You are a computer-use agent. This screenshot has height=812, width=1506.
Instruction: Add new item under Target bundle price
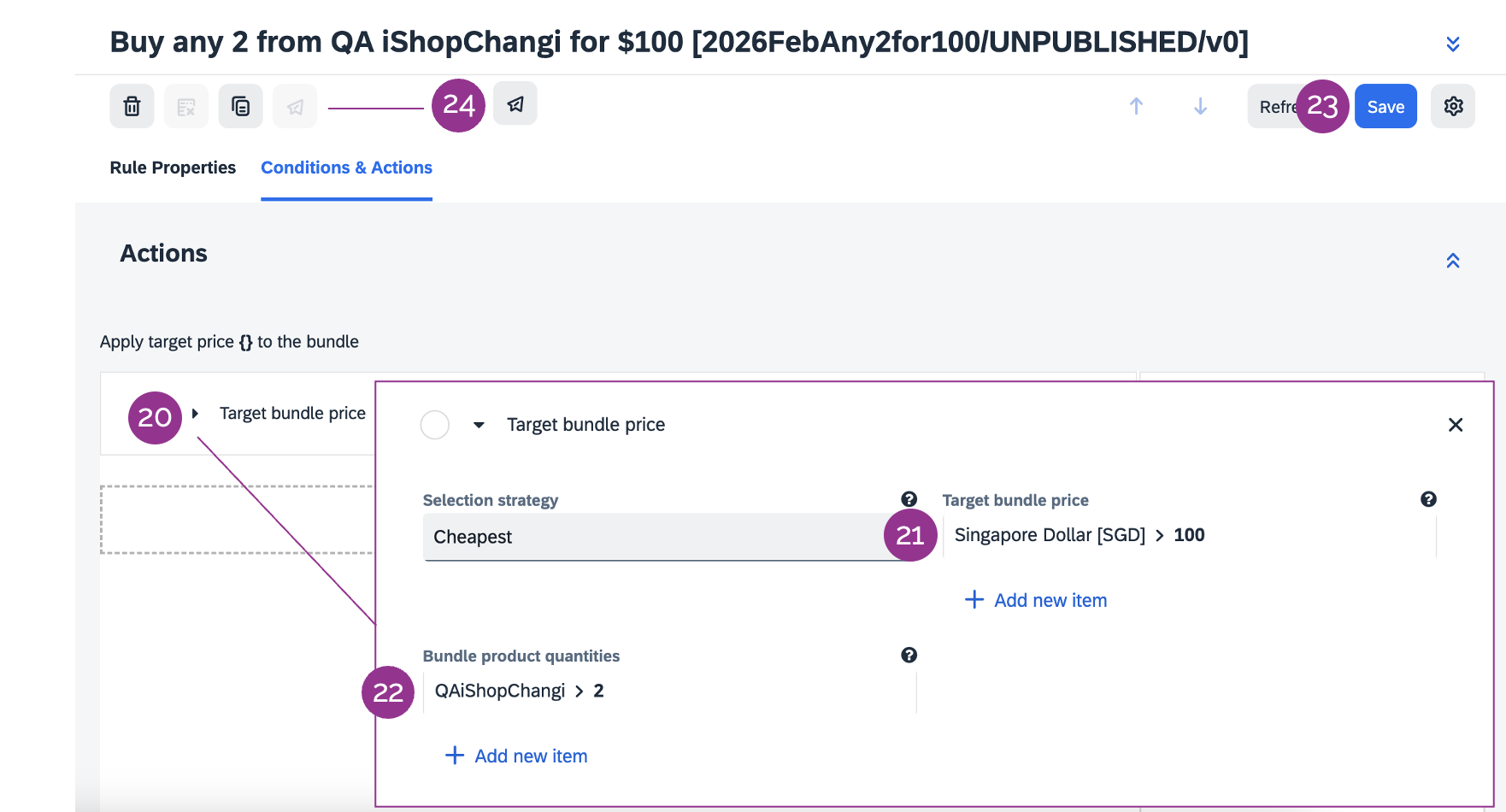click(x=1036, y=600)
